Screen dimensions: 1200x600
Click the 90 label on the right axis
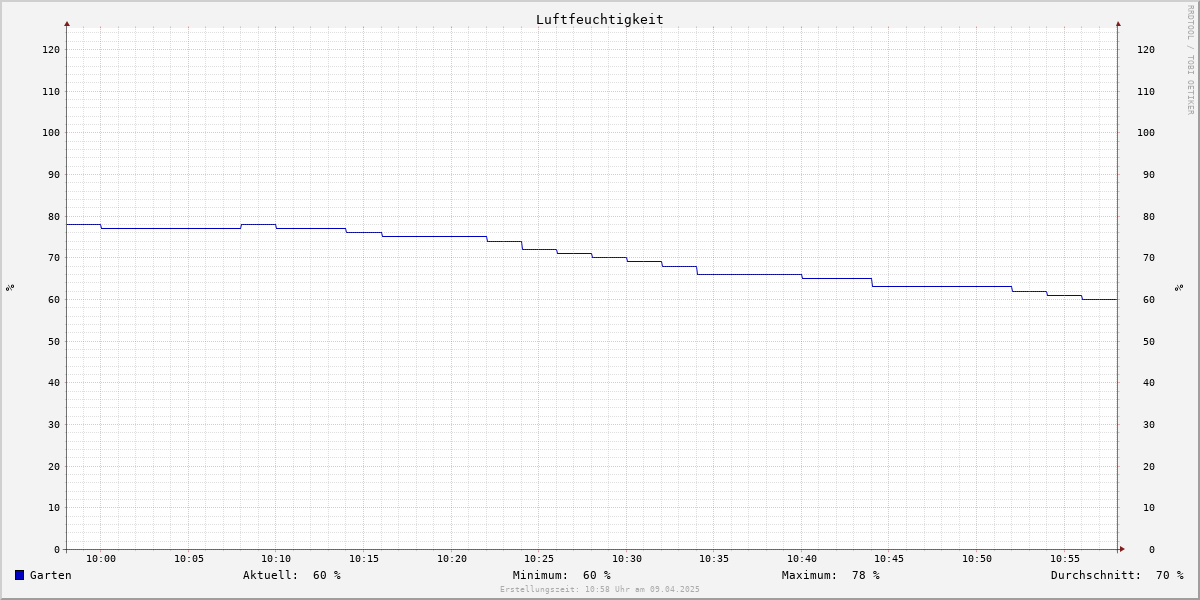point(1149,174)
